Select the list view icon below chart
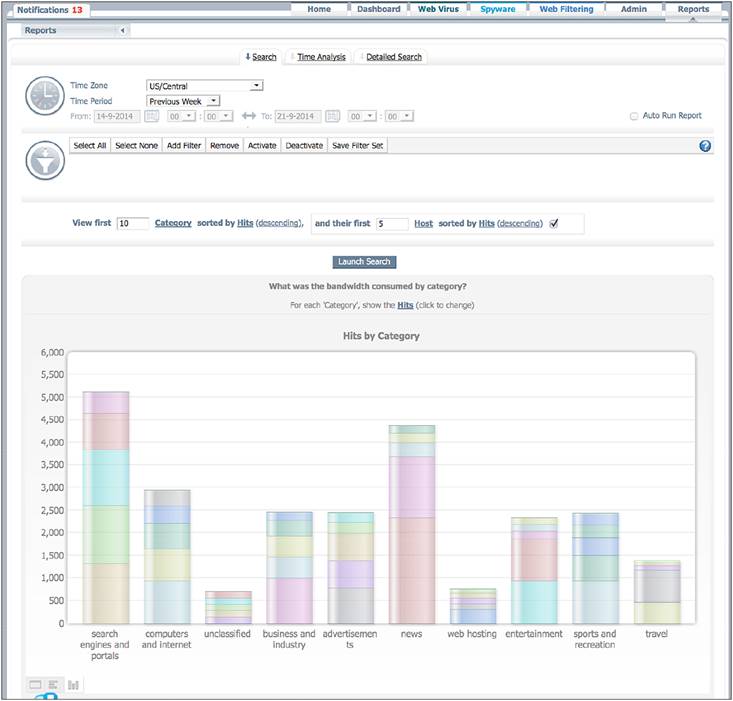Image resolution: width=733 pixels, height=701 pixels. [x=53, y=685]
